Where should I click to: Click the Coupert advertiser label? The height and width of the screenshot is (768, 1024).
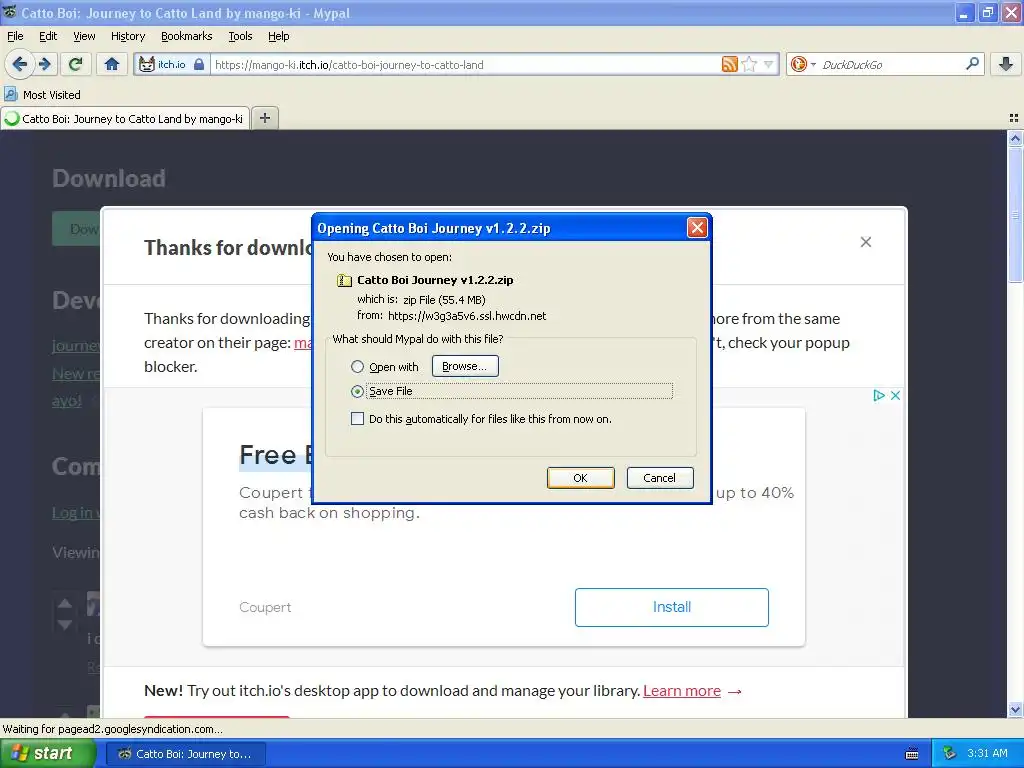[265, 607]
